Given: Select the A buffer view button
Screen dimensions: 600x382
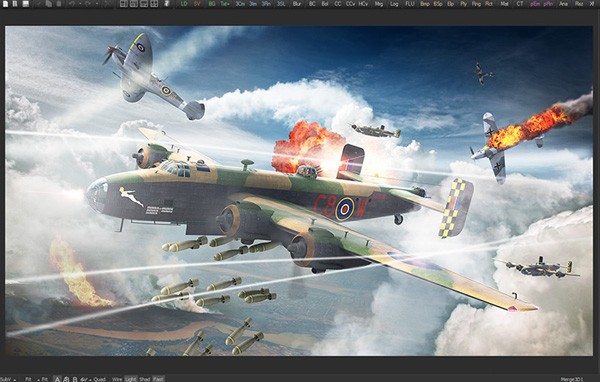Looking at the screenshot, I should tap(57, 379).
